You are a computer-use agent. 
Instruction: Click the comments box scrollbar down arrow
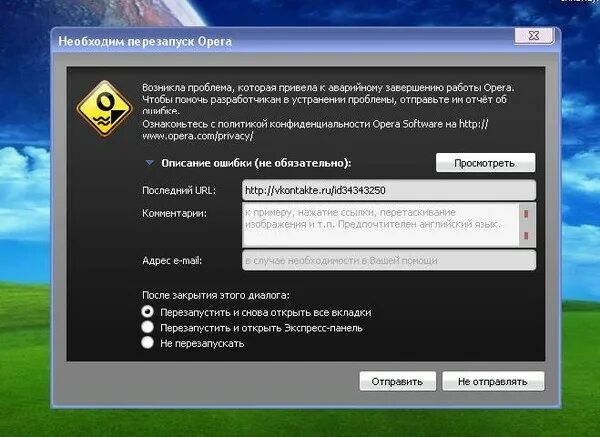[x=527, y=236]
